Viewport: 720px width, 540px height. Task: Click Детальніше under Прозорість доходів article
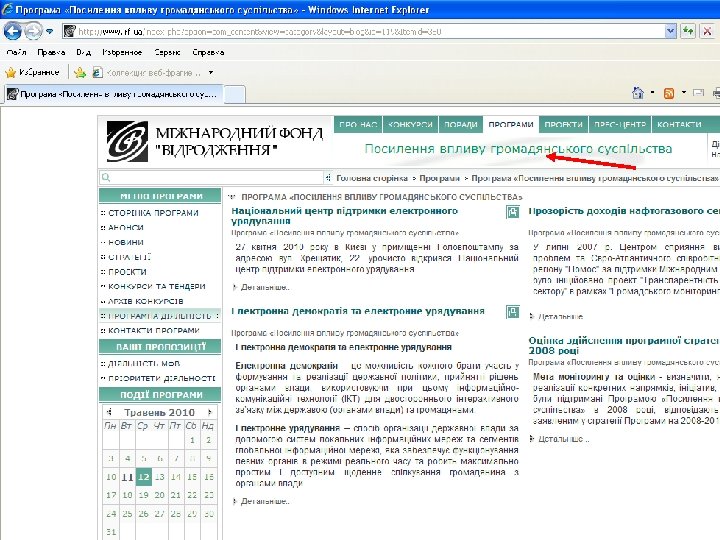pos(560,316)
